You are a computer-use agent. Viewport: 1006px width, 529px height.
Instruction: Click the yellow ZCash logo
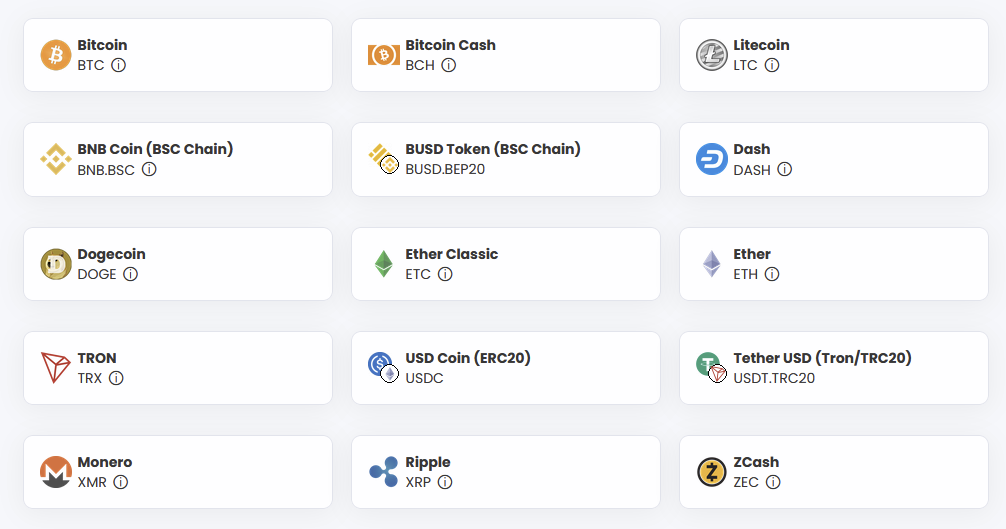tap(712, 472)
